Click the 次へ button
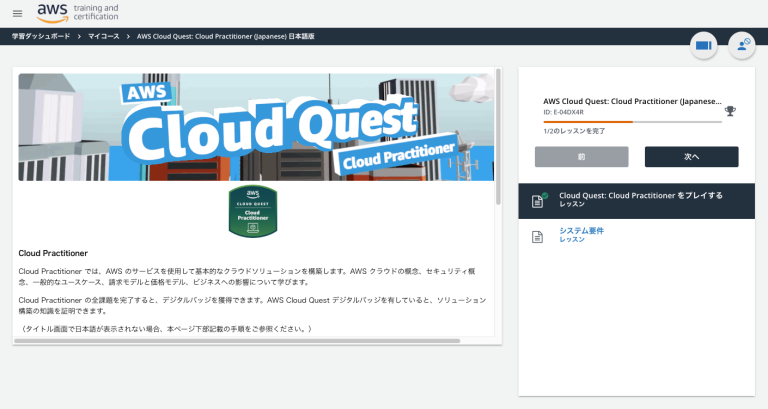The image size is (768, 409). (x=692, y=157)
